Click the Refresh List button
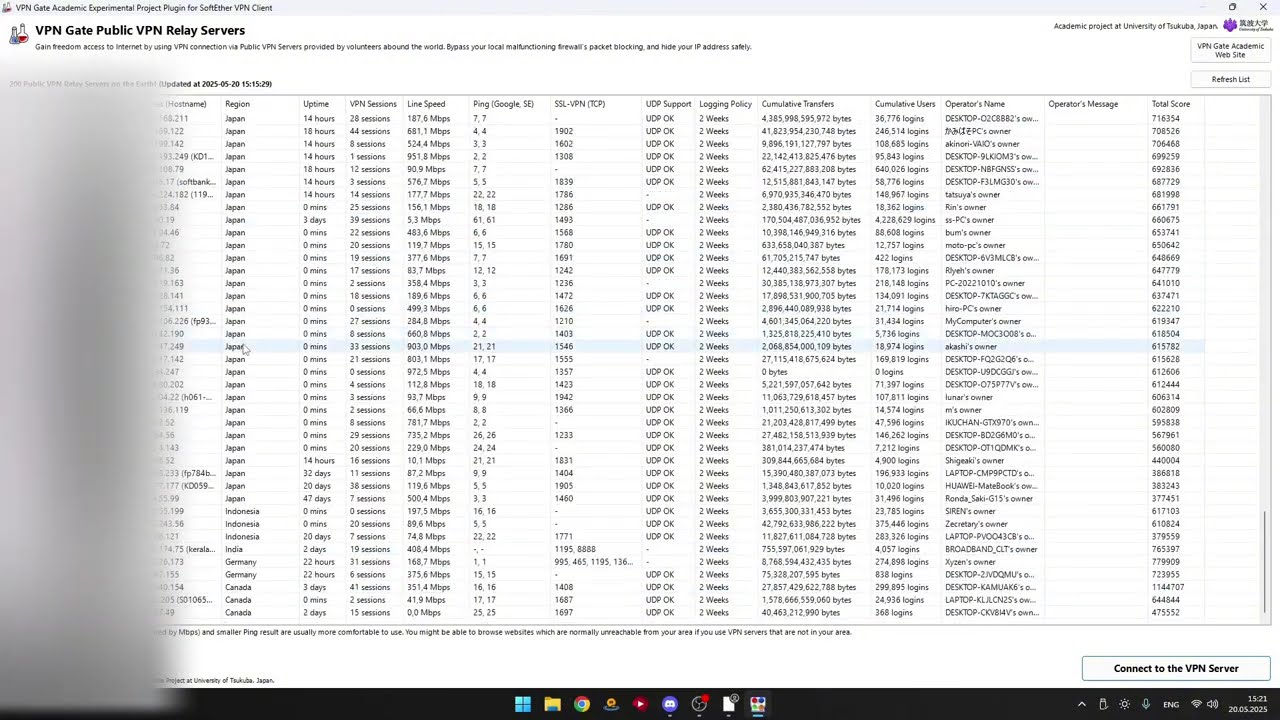Image resolution: width=1280 pixels, height=720 pixels. pos(1230,79)
